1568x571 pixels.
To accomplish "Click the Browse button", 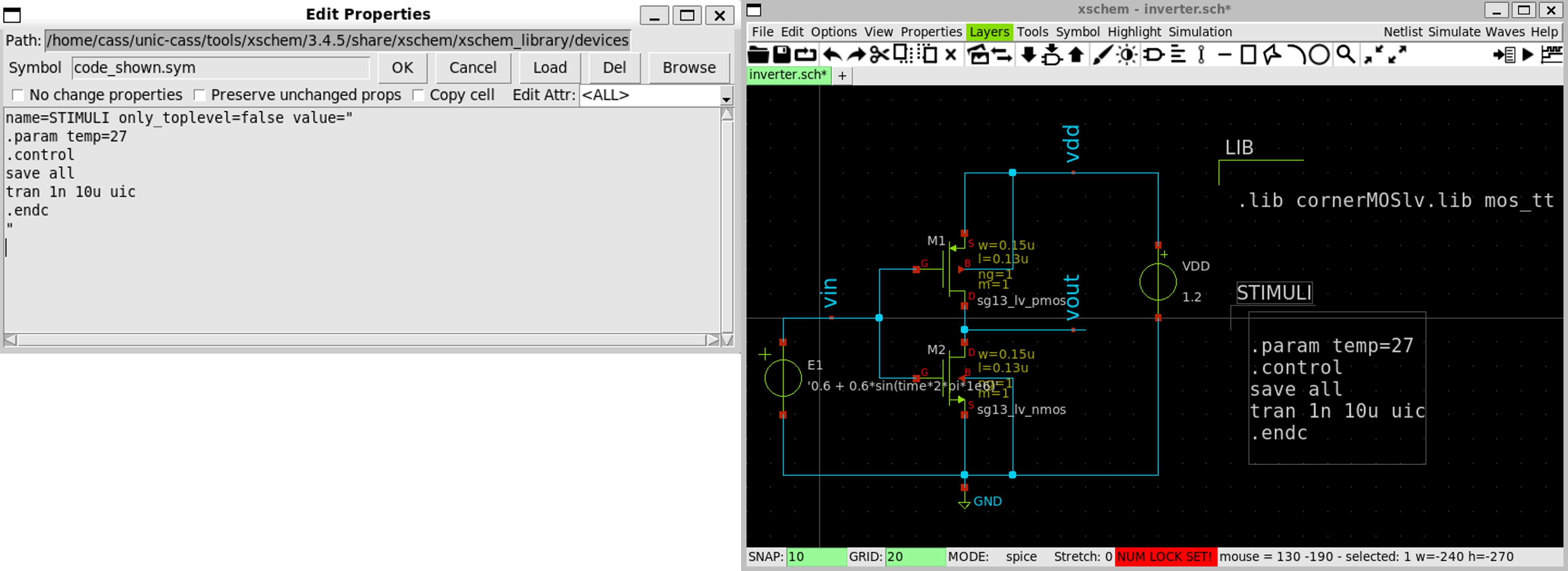I will click(x=688, y=68).
